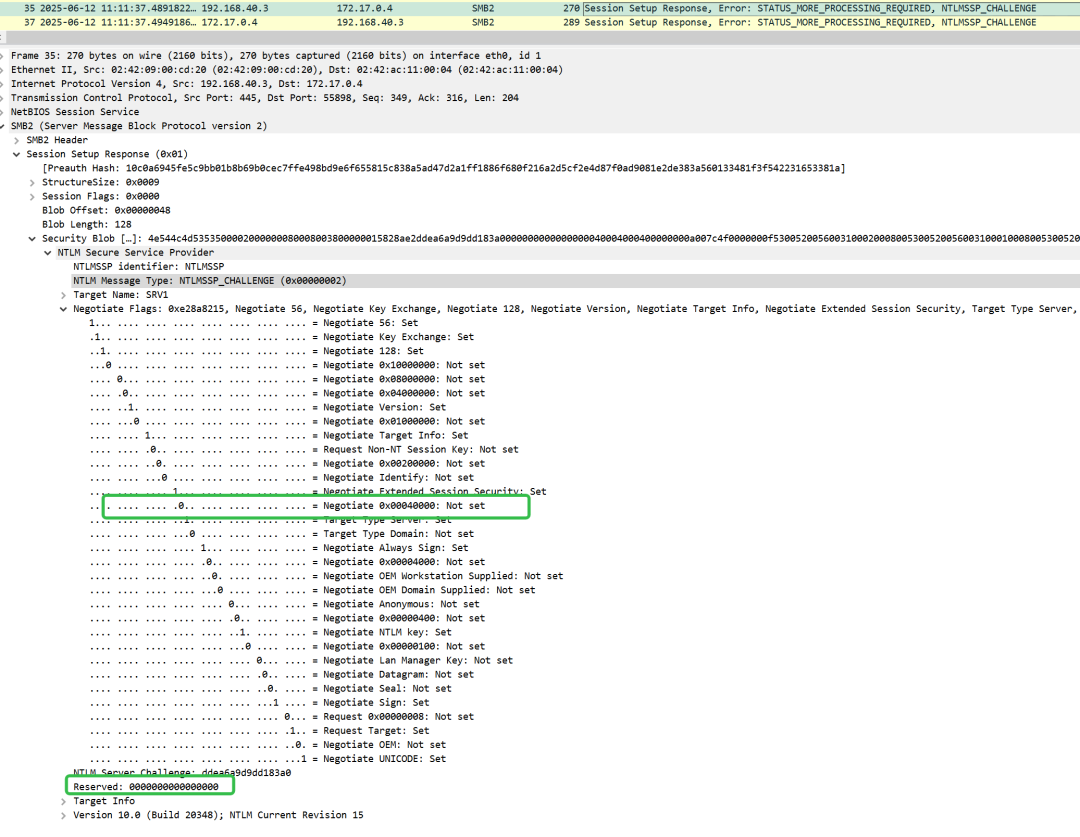
Task: Select Blob Offset 0x00000048 line
Action: (106, 210)
